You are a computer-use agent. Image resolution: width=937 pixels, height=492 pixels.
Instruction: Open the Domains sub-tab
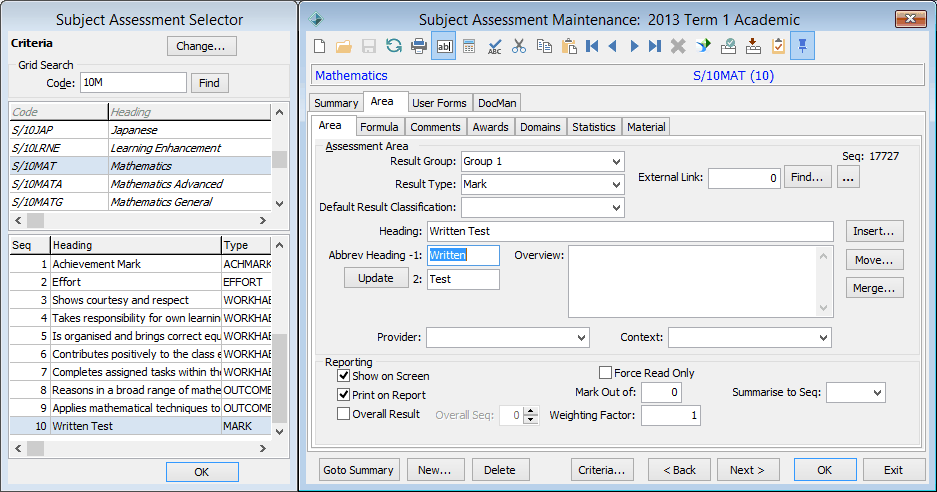pyautogui.click(x=540, y=127)
